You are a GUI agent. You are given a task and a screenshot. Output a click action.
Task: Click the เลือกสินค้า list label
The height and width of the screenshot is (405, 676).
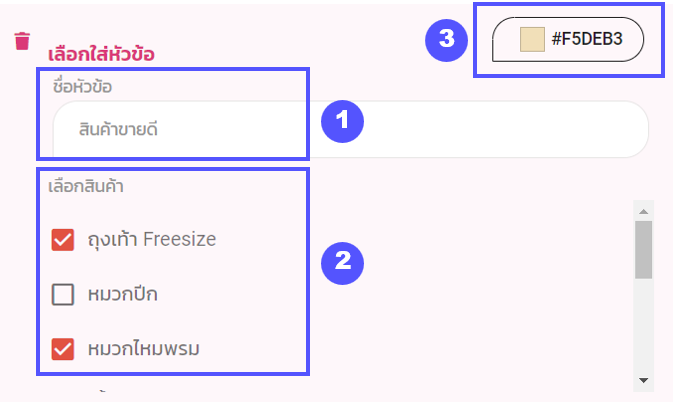pos(86,186)
